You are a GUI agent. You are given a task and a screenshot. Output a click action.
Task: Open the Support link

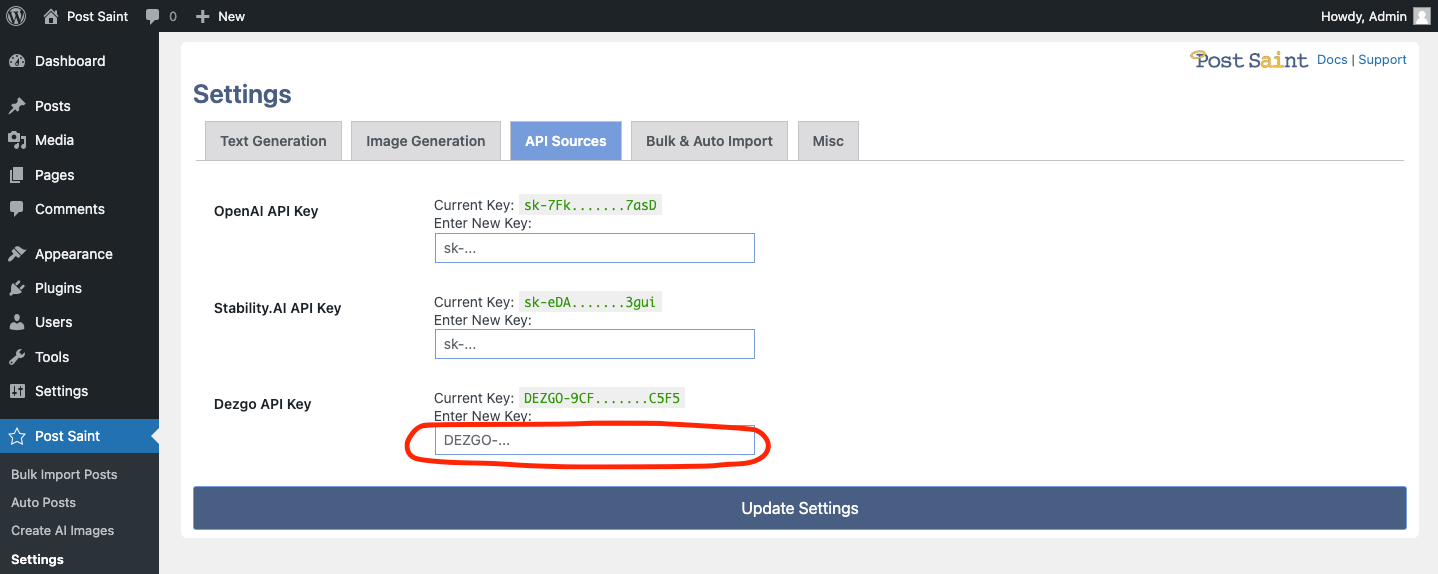tap(1382, 60)
